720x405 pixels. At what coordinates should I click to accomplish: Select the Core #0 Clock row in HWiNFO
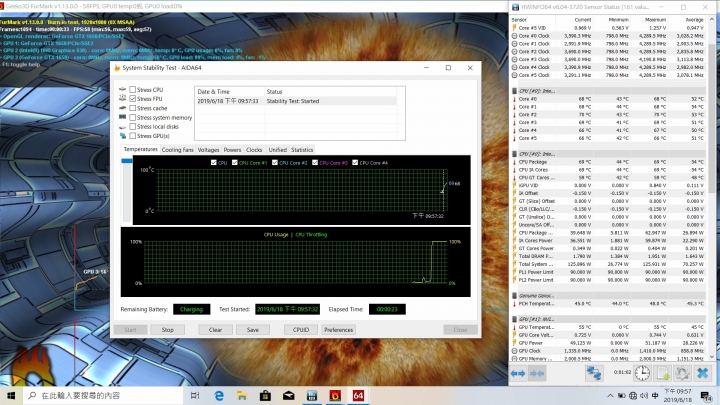tap(608, 36)
